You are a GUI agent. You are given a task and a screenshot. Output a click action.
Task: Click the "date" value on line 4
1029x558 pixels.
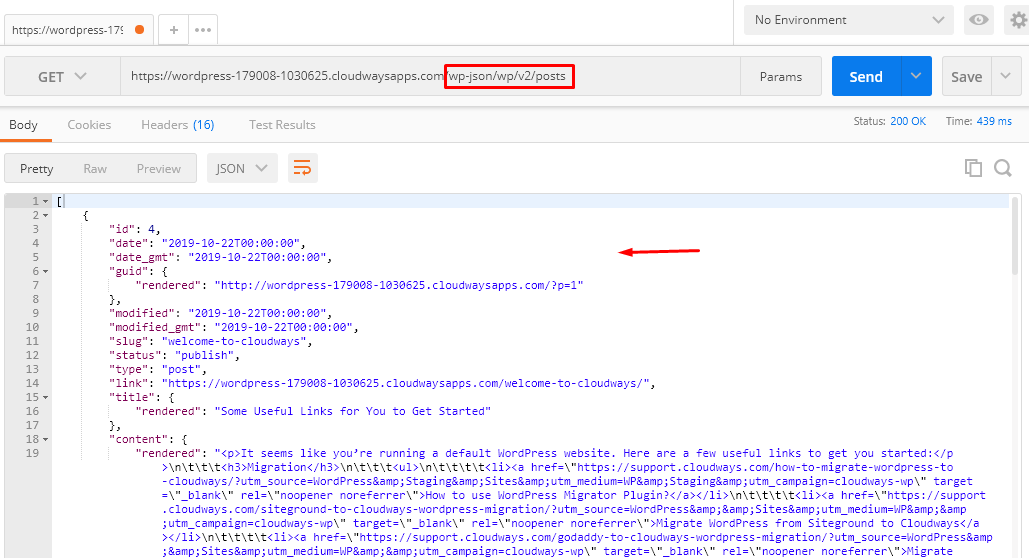coord(230,243)
